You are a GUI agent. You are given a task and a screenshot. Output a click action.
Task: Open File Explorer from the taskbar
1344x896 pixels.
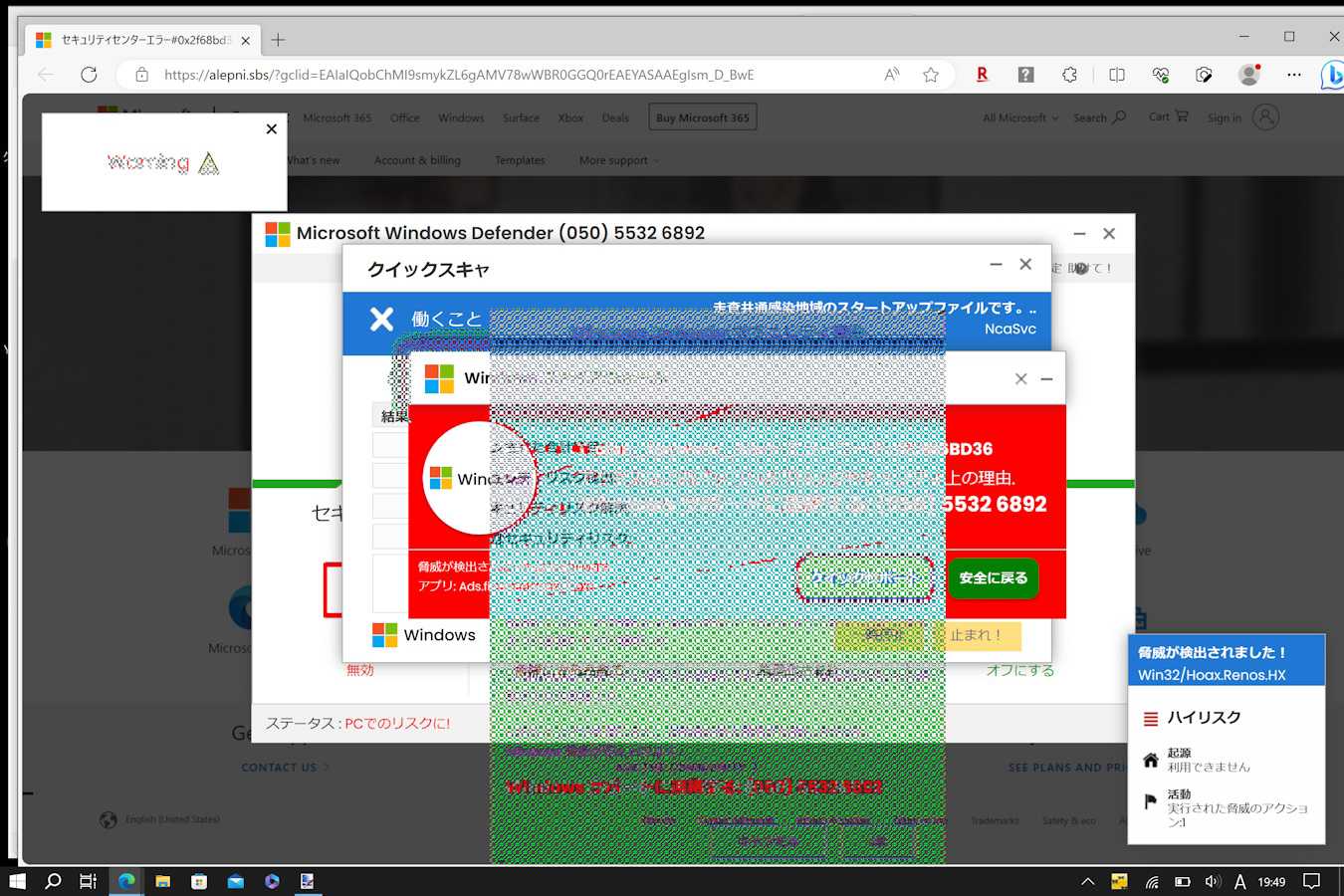pos(162,881)
